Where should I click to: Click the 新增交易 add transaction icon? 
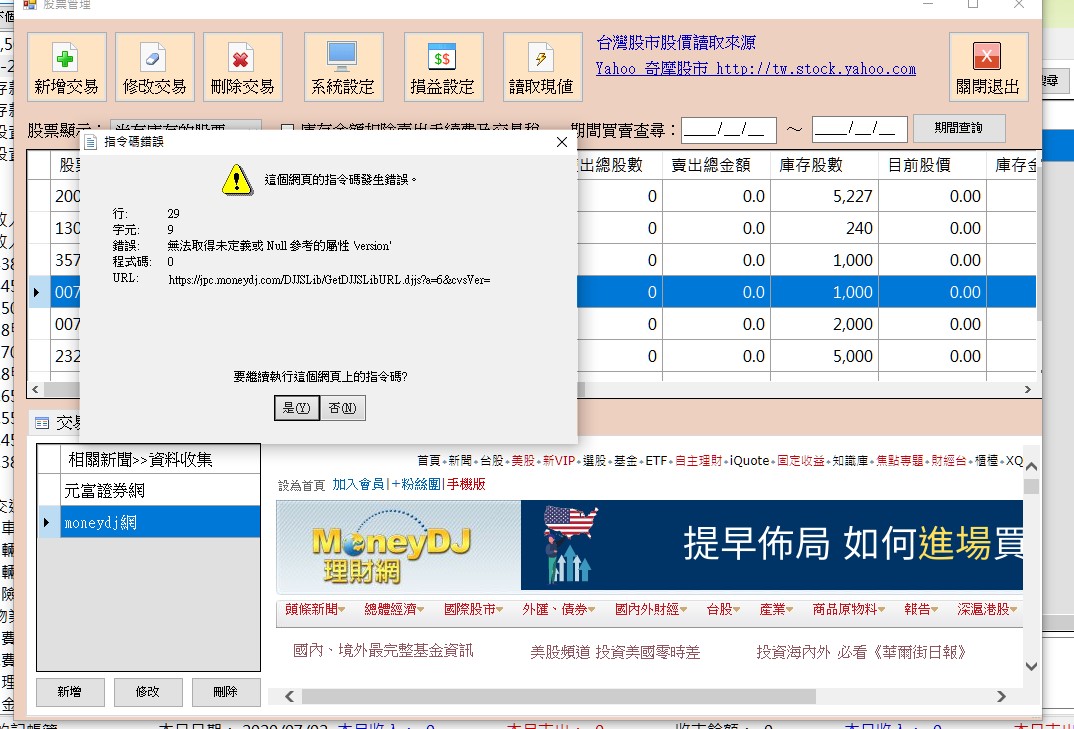[66, 67]
